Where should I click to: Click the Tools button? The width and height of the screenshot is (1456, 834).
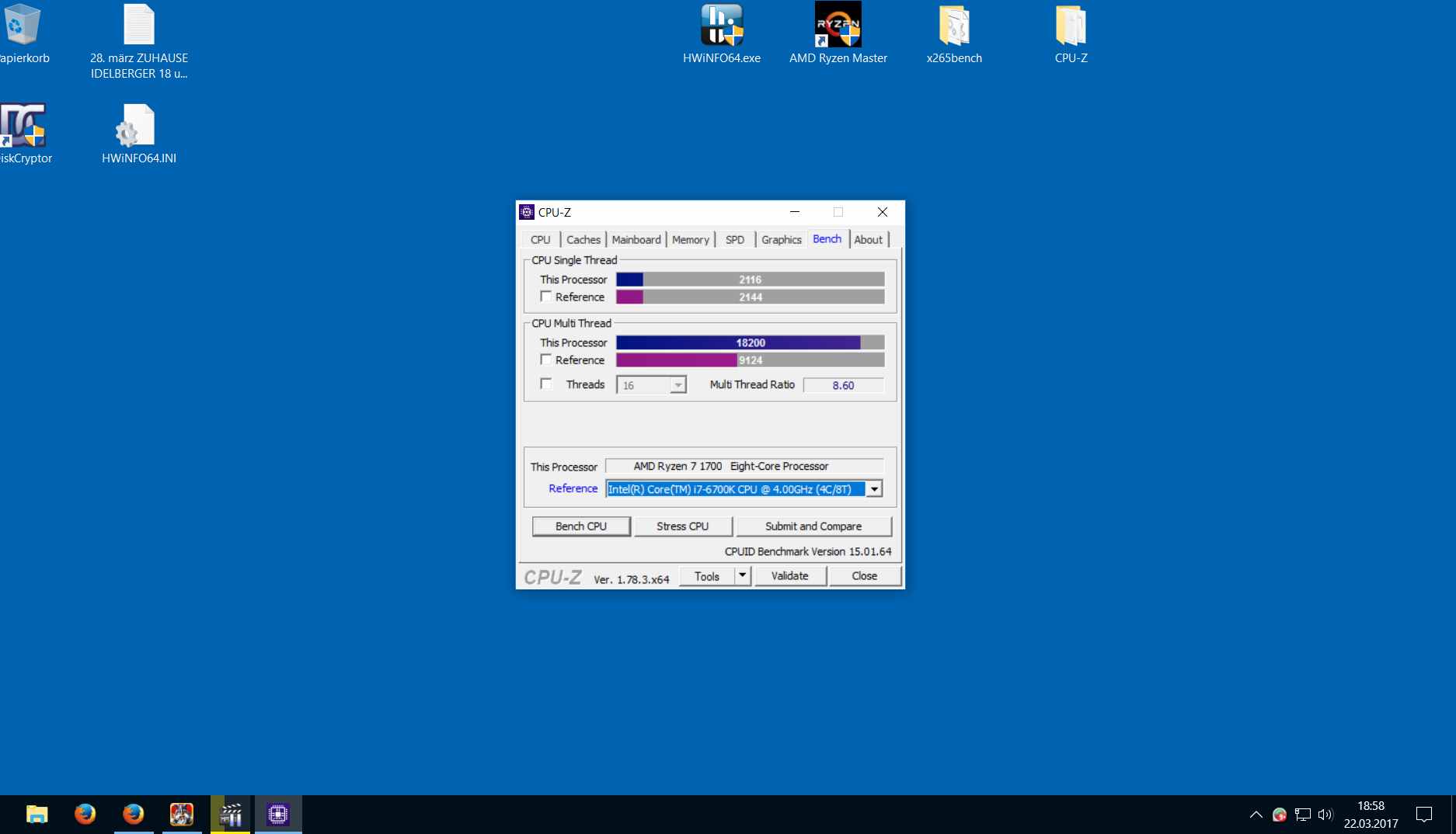tap(707, 575)
